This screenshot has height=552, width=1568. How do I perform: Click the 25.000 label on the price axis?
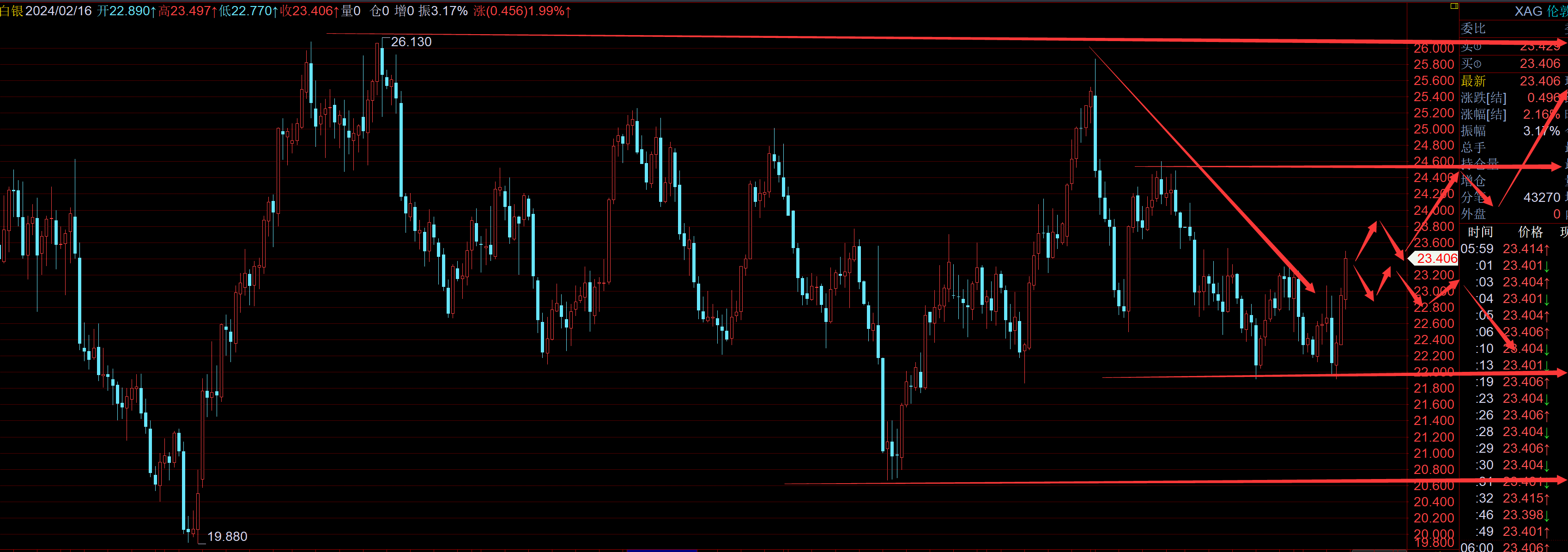(1434, 129)
